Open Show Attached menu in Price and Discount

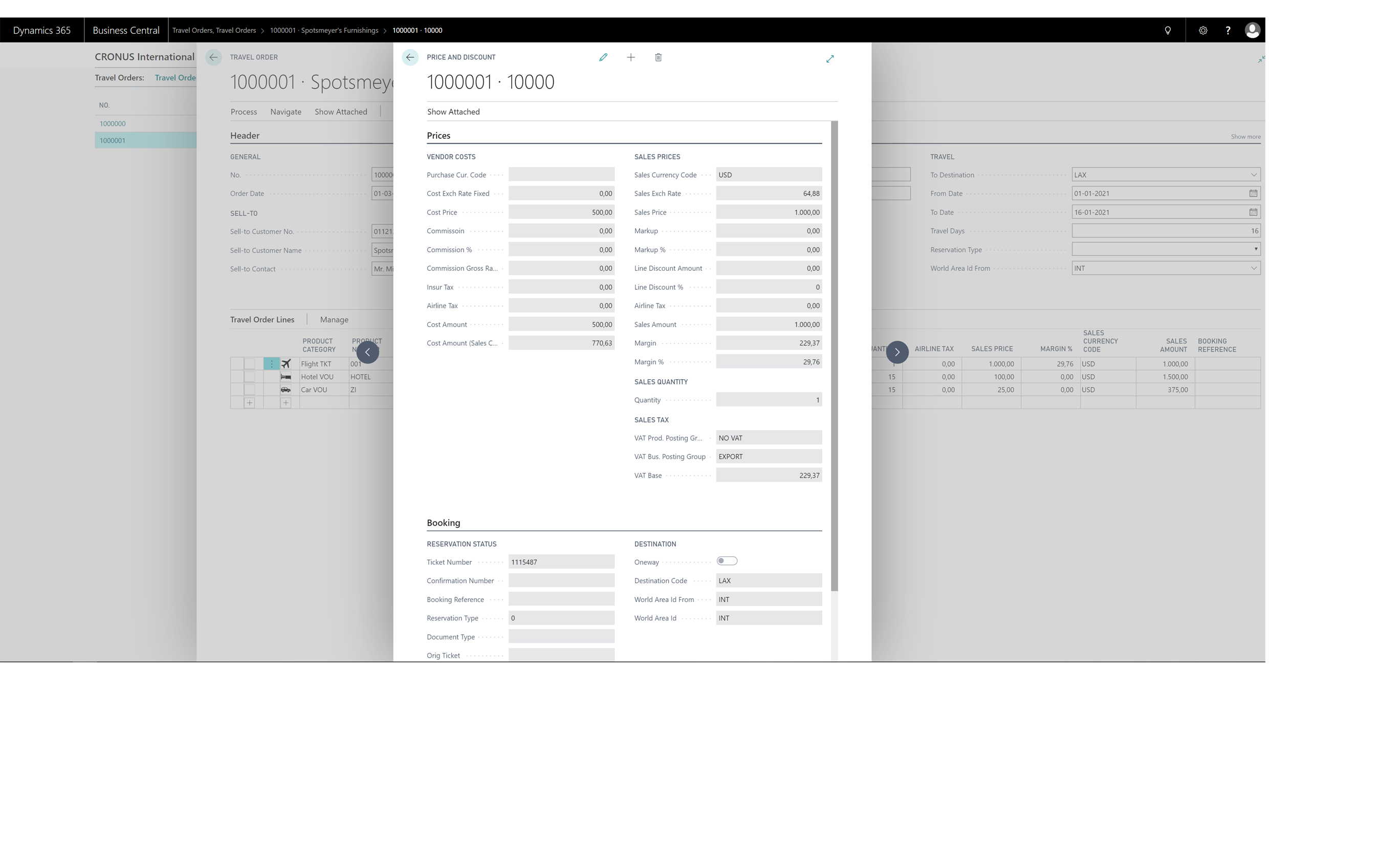pos(453,112)
